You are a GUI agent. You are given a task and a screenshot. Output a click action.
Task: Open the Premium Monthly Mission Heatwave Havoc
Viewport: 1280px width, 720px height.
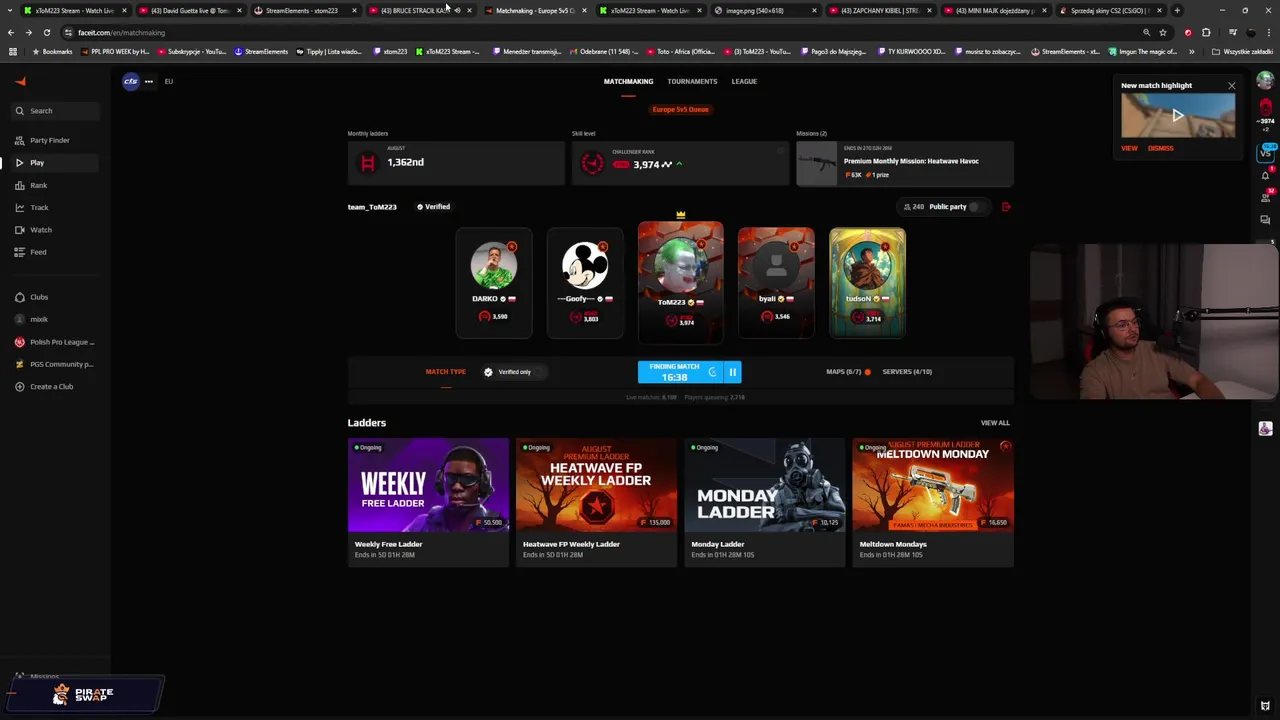pyautogui.click(x=905, y=163)
